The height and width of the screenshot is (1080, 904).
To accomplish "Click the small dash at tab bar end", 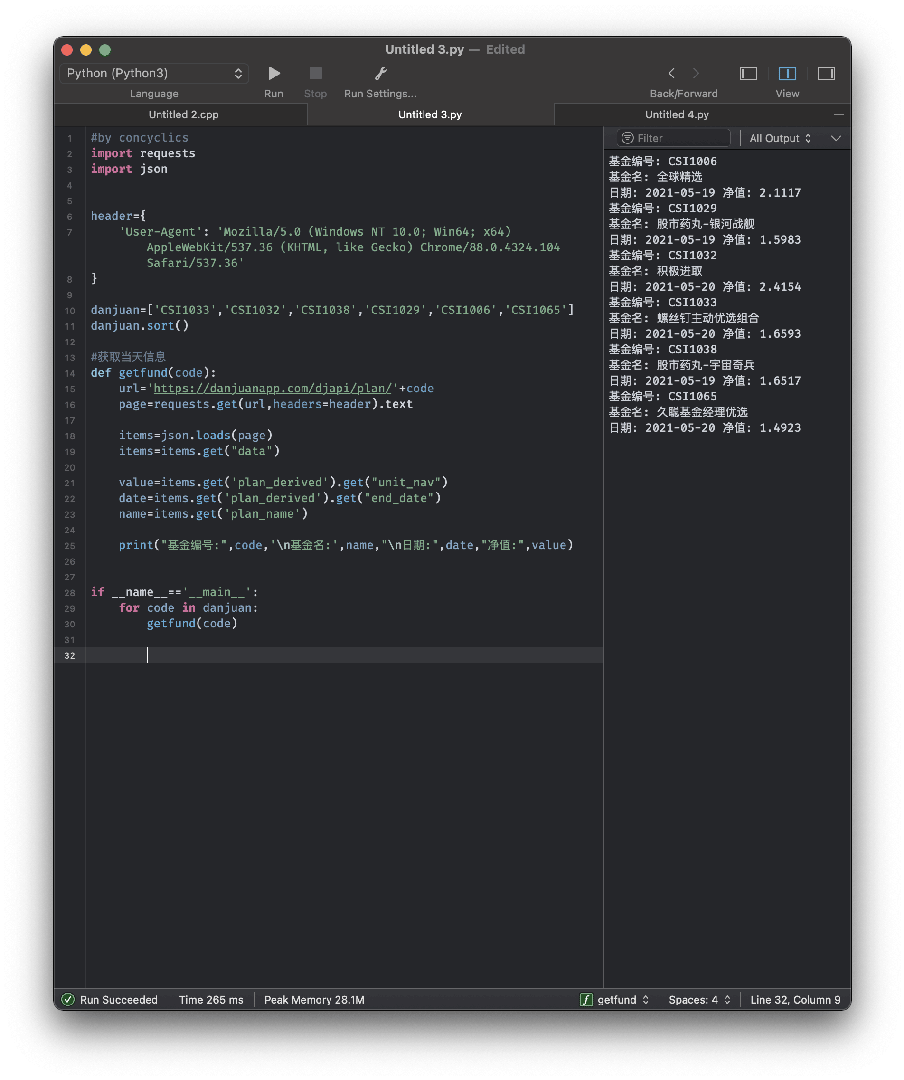I will pyautogui.click(x=839, y=114).
